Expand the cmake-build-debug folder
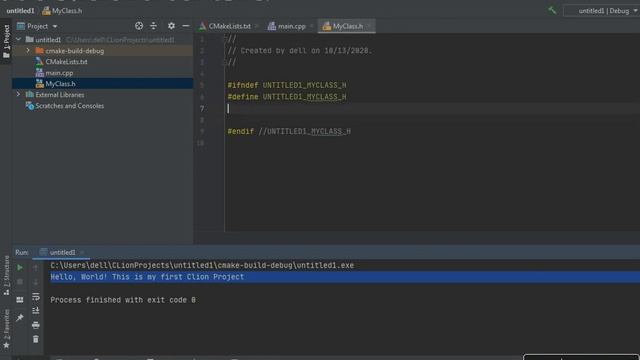 pos(28,51)
